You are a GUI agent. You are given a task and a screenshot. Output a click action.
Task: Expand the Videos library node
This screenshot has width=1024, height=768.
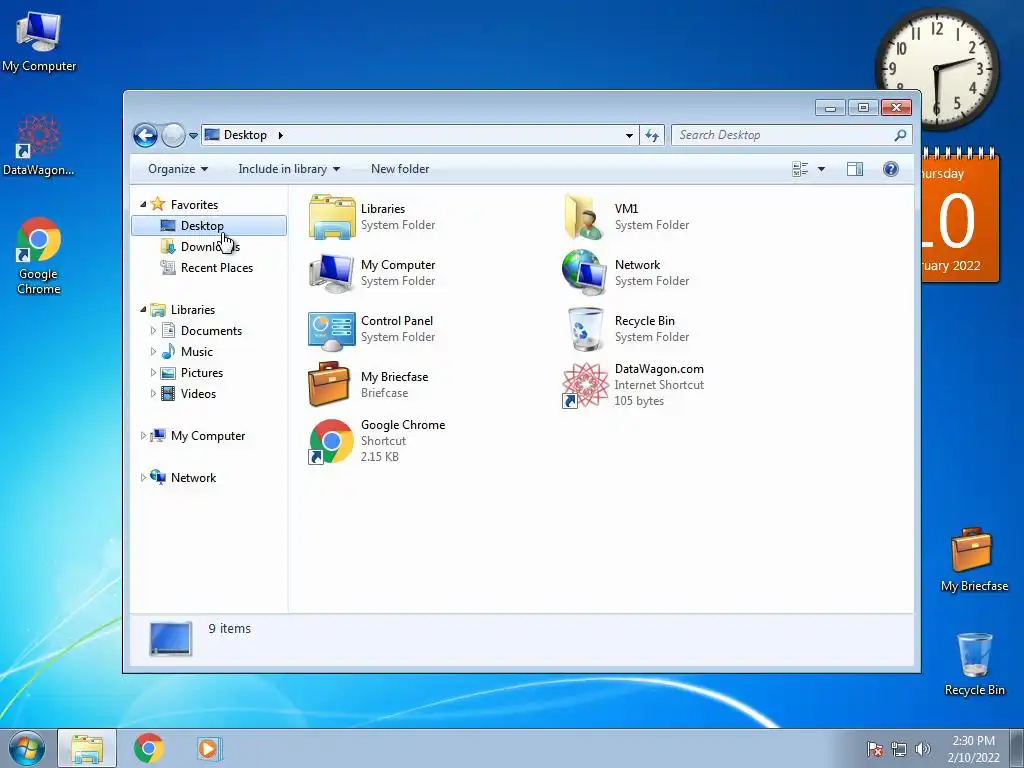pyautogui.click(x=153, y=394)
